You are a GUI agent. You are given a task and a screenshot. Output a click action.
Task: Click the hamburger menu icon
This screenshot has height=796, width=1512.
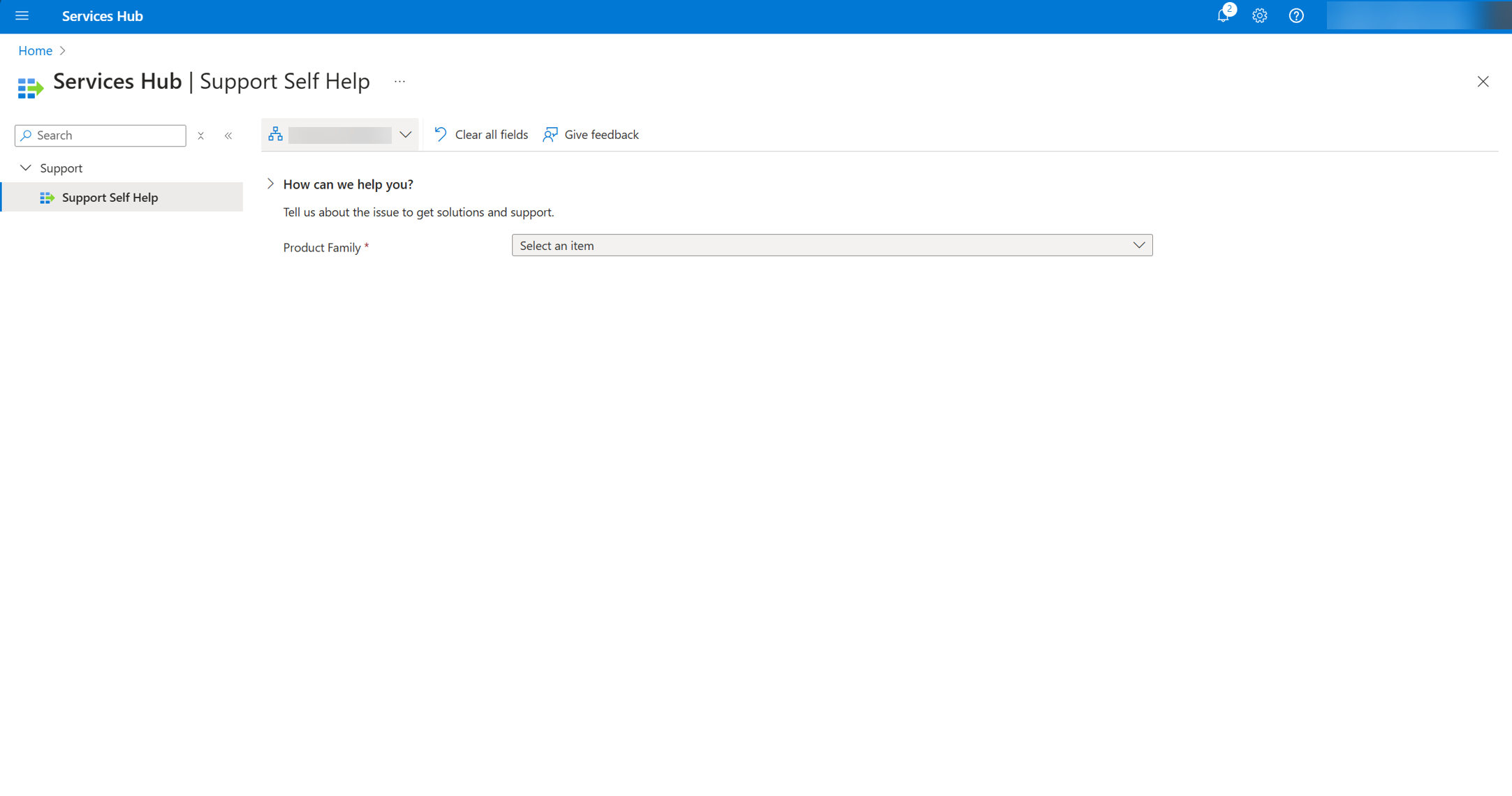pyautogui.click(x=24, y=16)
